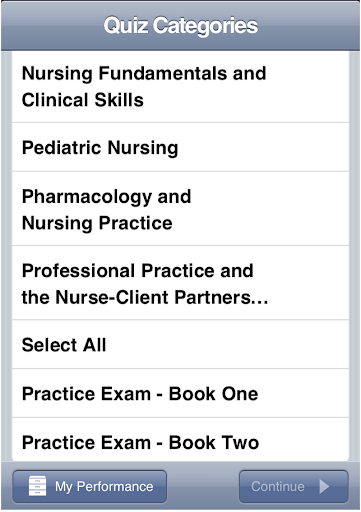
Task: Select Nursing Fundamentals and Clinical Skills category
Action: 180,87
